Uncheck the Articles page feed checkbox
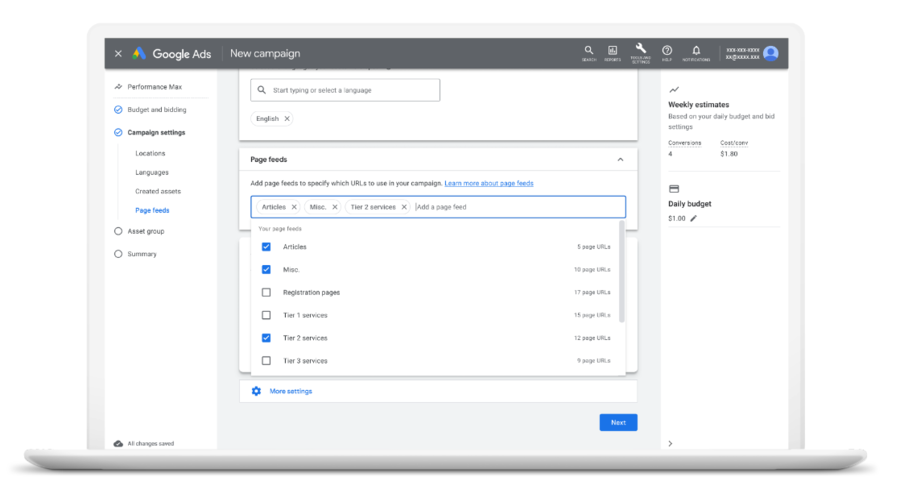The height and width of the screenshot is (477, 900). (x=266, y=247)
